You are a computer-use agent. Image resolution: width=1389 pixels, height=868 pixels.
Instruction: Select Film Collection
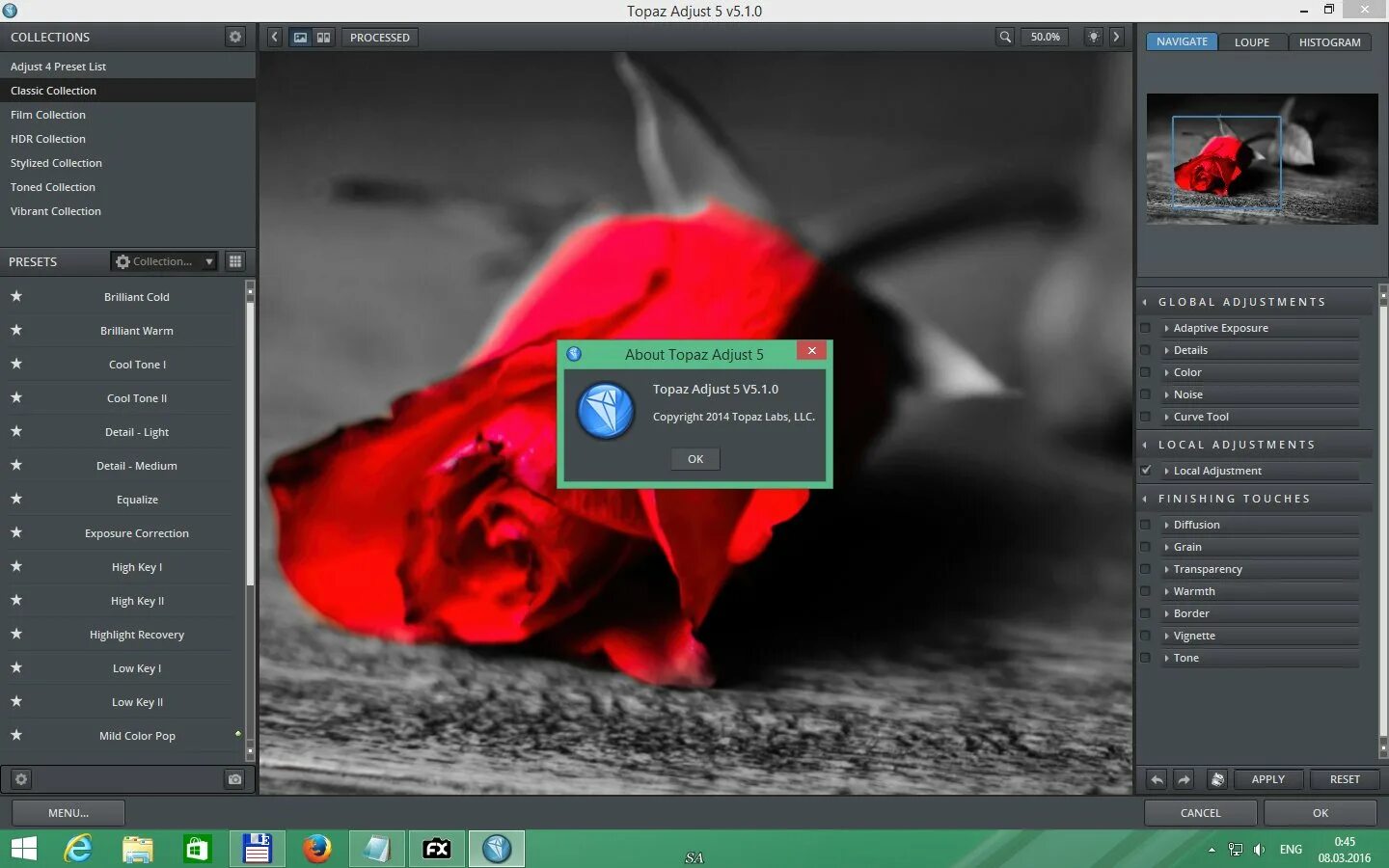127,115
